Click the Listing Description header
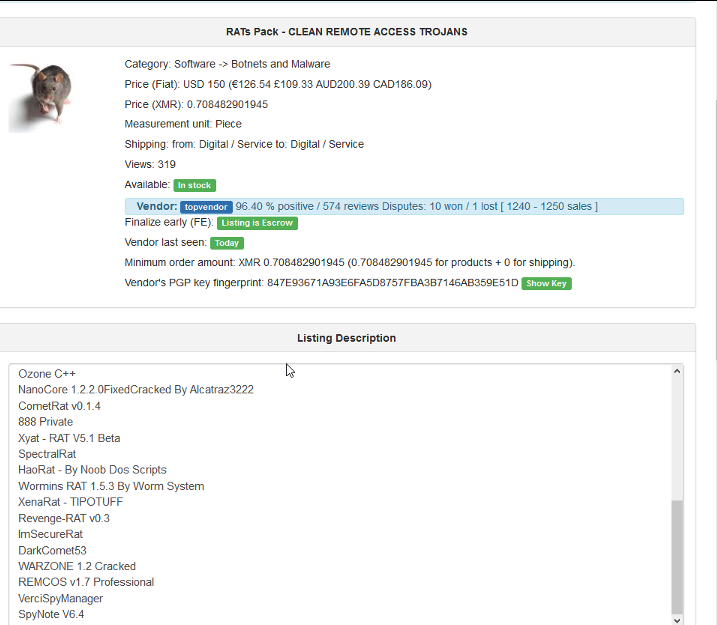The image size is (717, 625). click(347, 338)
